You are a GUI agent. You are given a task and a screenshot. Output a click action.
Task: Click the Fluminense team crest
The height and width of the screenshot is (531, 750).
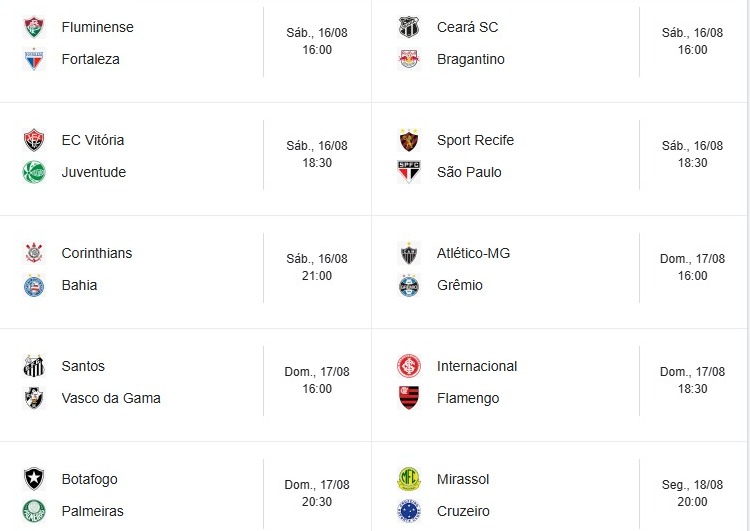click(x=34, y=27)
